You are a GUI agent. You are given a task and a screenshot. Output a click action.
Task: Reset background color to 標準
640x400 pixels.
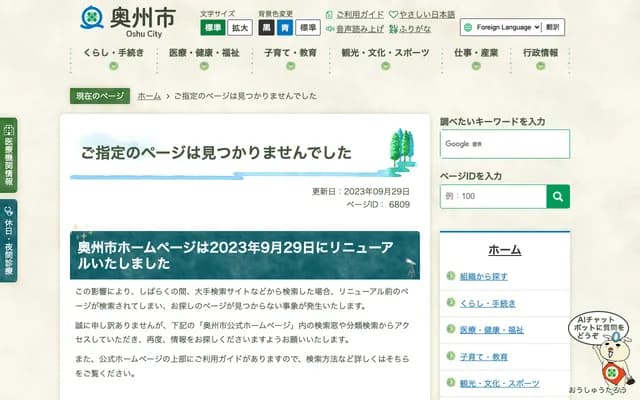click(x=308, y=28)
